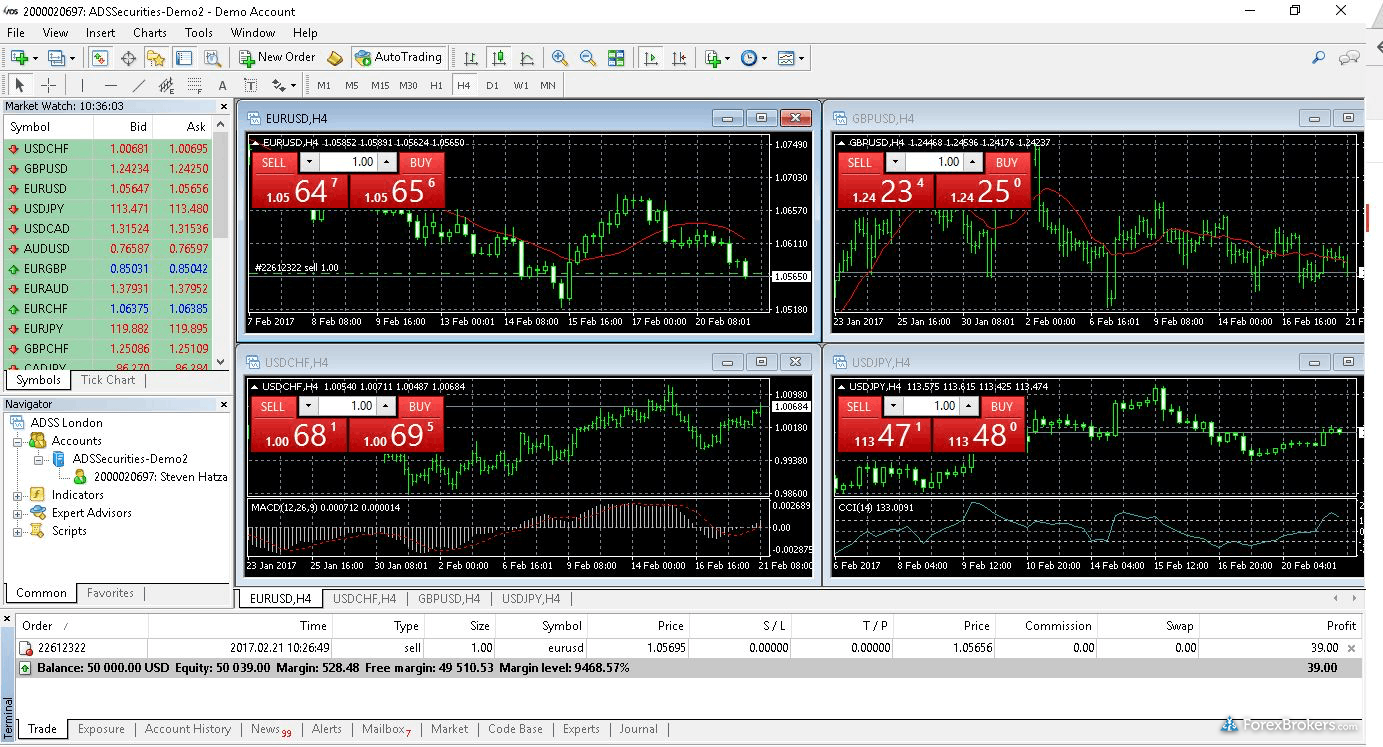Click BUY on the USDCHF chart
This screenshot has height=747, width=1383.
click(x=420, y=406)
